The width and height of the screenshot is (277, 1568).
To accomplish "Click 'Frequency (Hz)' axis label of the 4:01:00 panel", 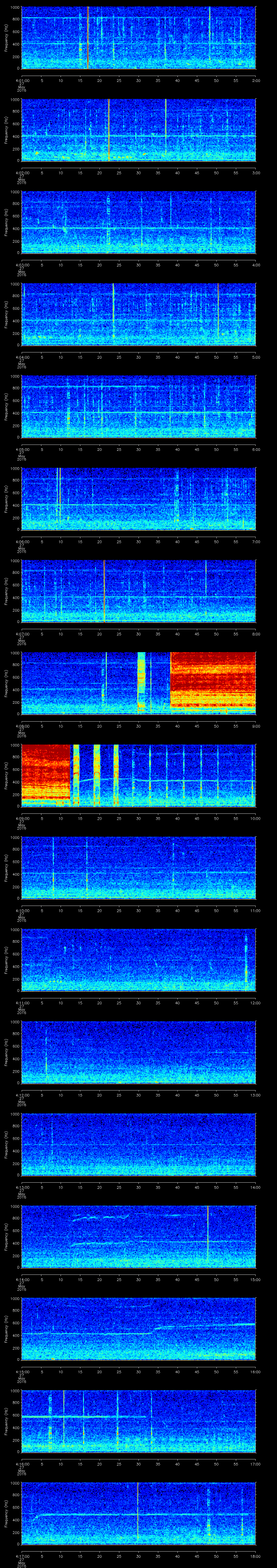I will (x=6, y=38).
